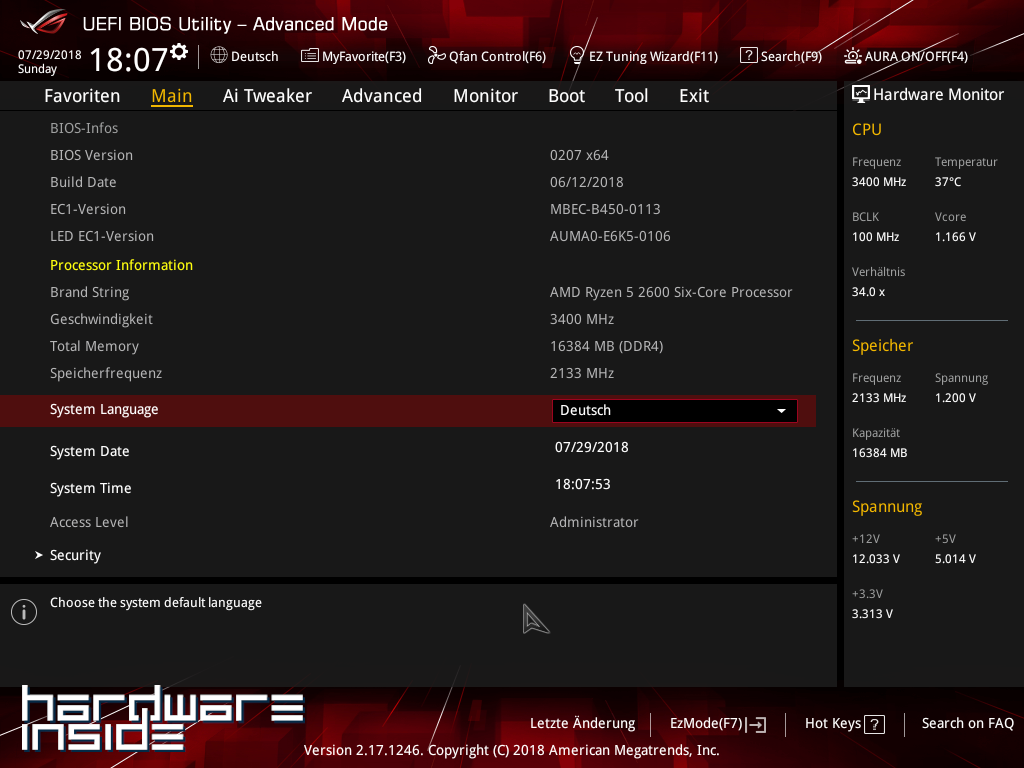Click the AMD Ryzen 5 2600 brand string

671,293
